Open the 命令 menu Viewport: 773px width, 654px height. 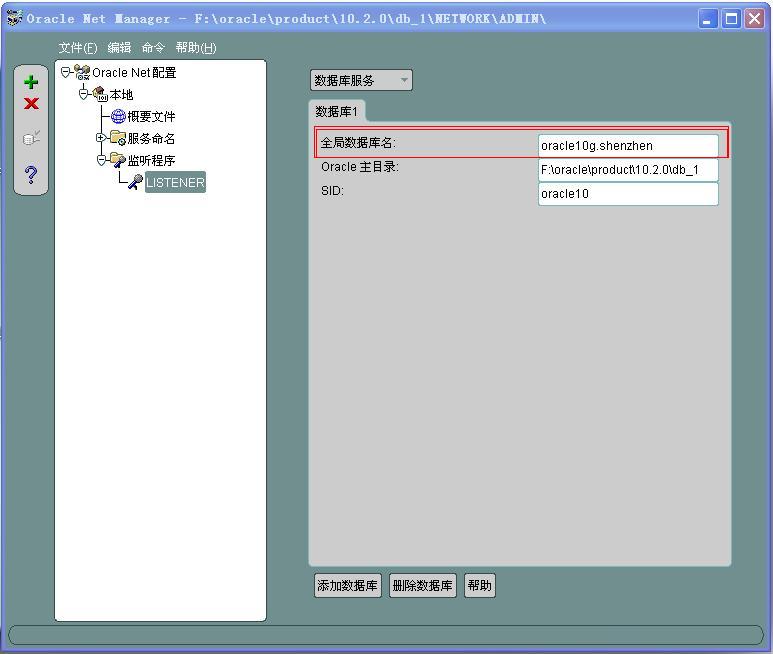coord(153,48)
